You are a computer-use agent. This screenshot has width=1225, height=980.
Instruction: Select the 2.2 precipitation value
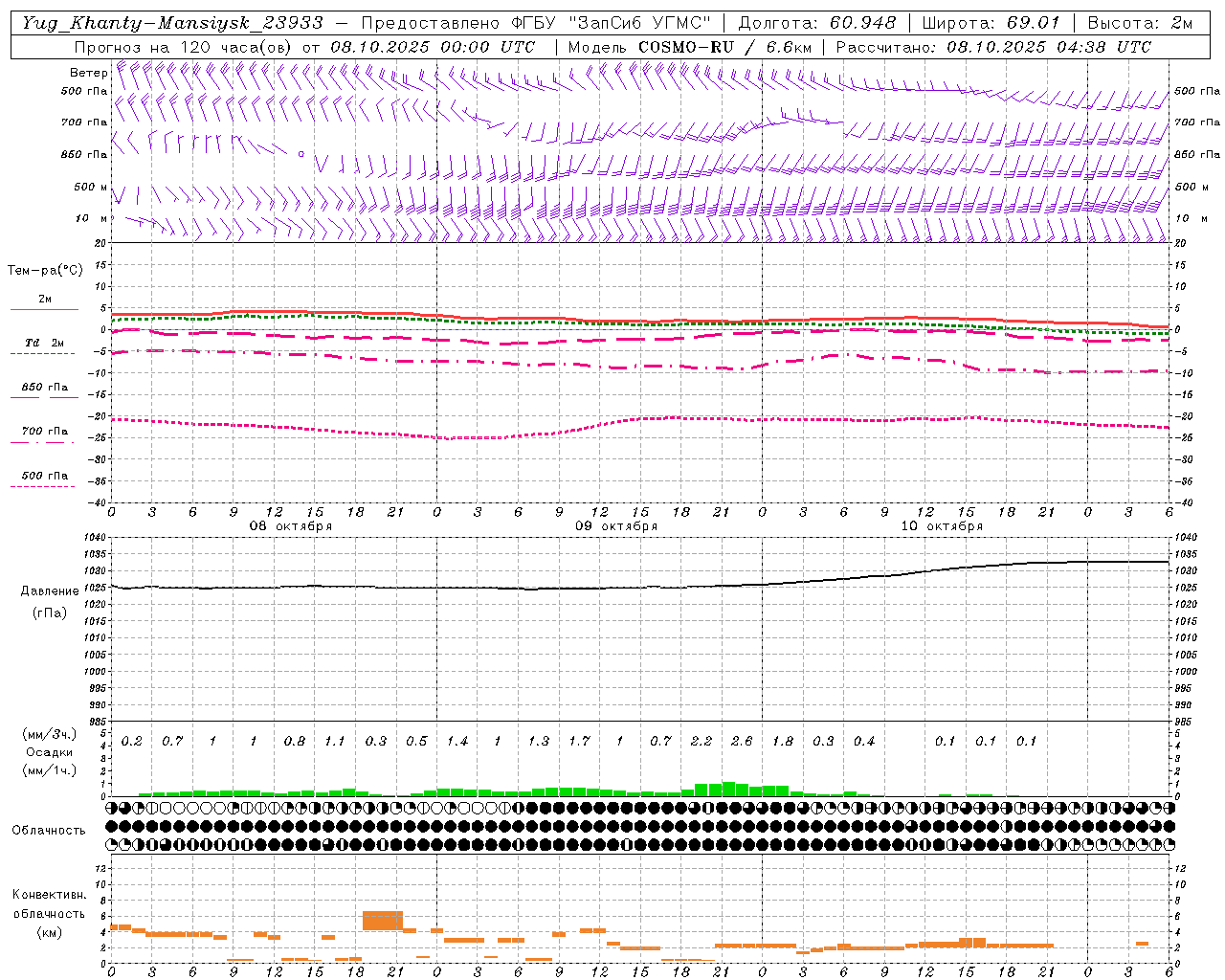point(702,742)
